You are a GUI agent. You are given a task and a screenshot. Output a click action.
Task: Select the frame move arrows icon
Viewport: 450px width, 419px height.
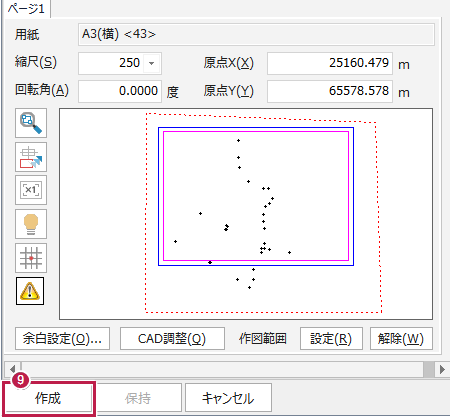point(31,157)
